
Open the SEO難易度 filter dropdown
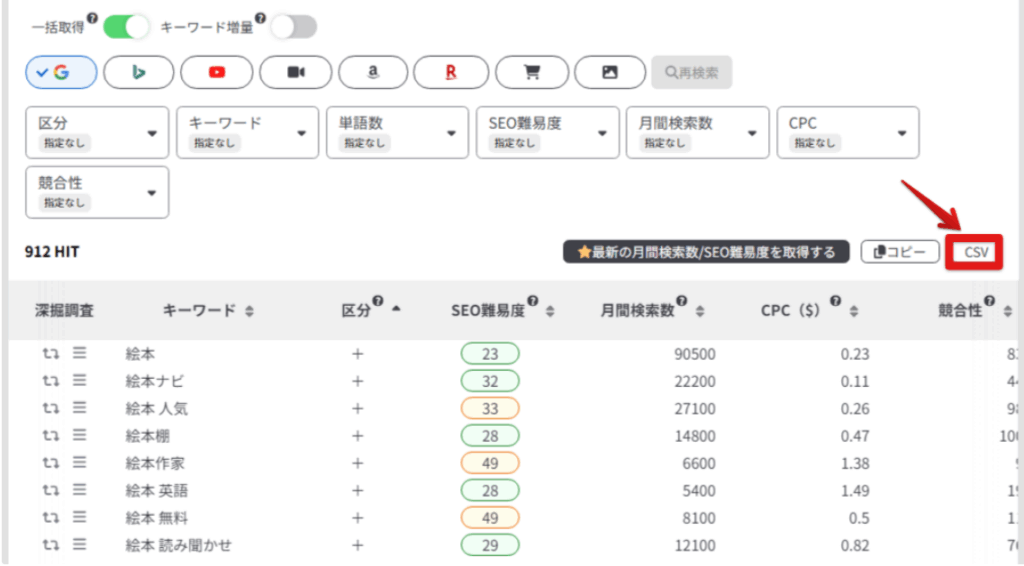[x=546, y=132]
